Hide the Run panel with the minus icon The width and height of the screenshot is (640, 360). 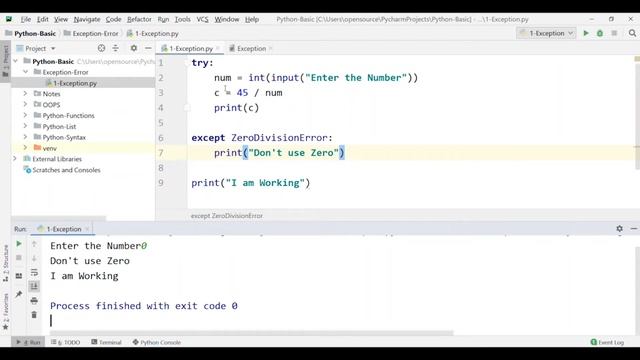tap(633, 229)
